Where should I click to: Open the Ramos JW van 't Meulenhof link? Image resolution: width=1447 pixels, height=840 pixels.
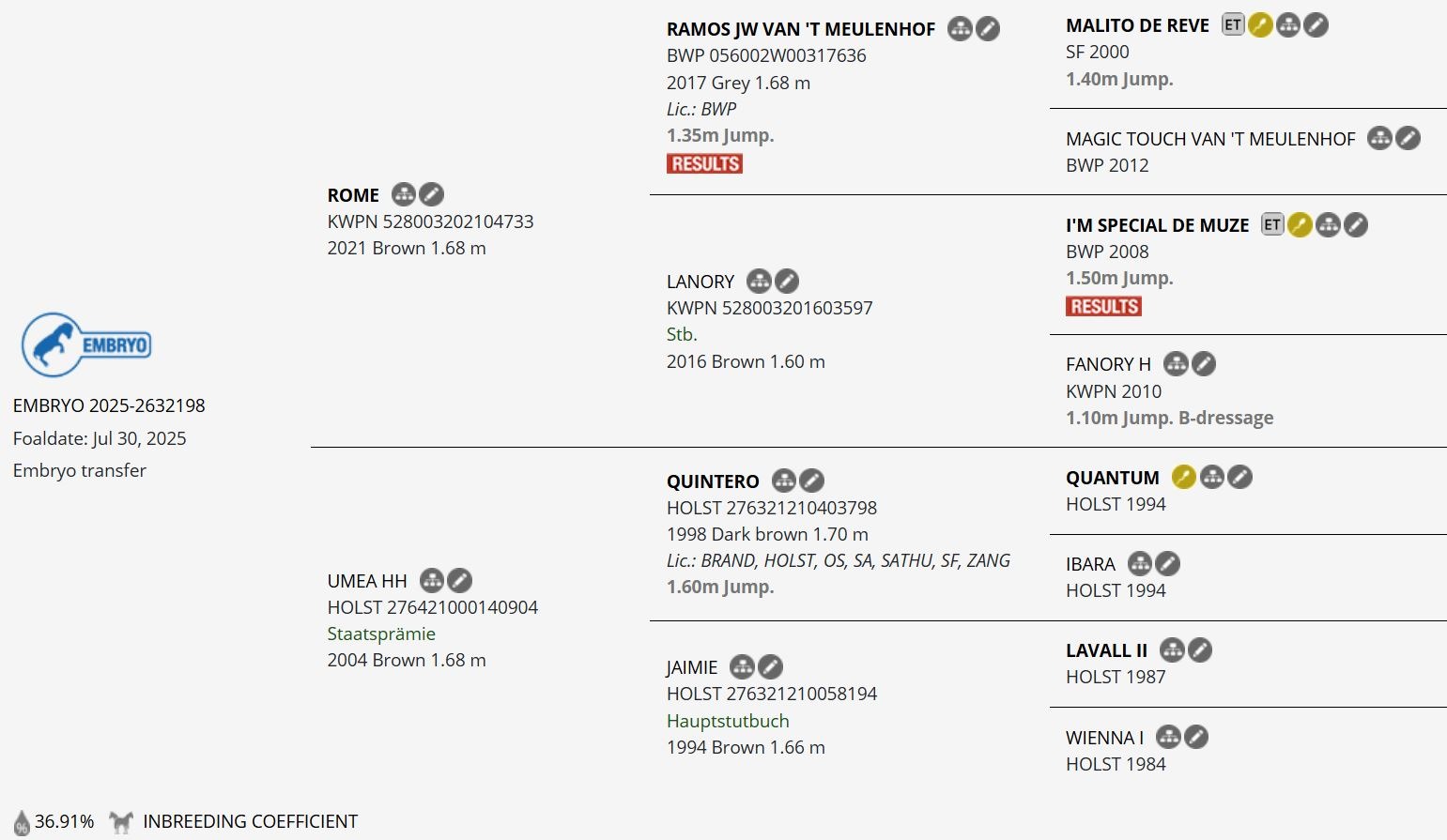pos(800,29)
